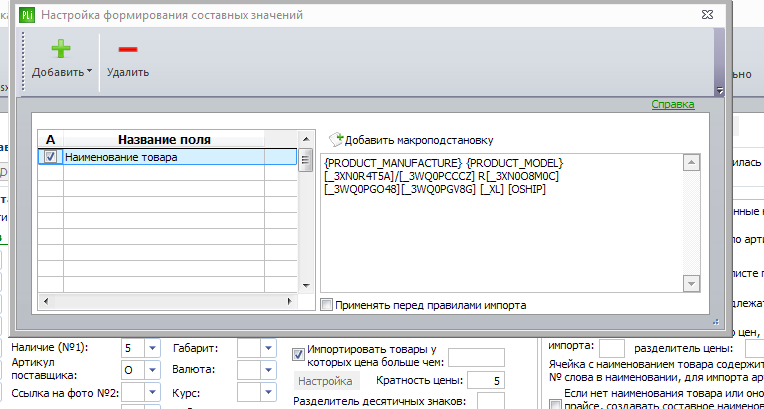
Task: Click the Добавить макроподстановку tag icon
Action: point(337,140)
